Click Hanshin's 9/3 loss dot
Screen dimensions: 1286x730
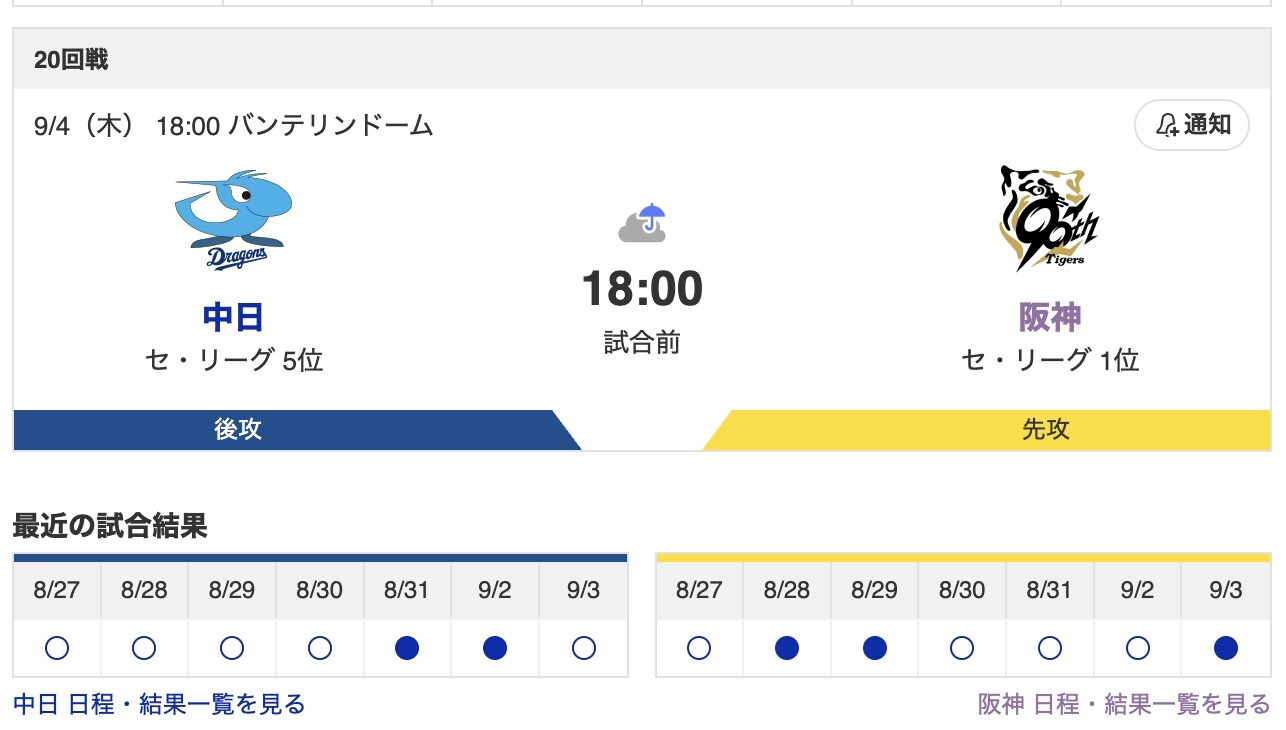click(1226, 649)
